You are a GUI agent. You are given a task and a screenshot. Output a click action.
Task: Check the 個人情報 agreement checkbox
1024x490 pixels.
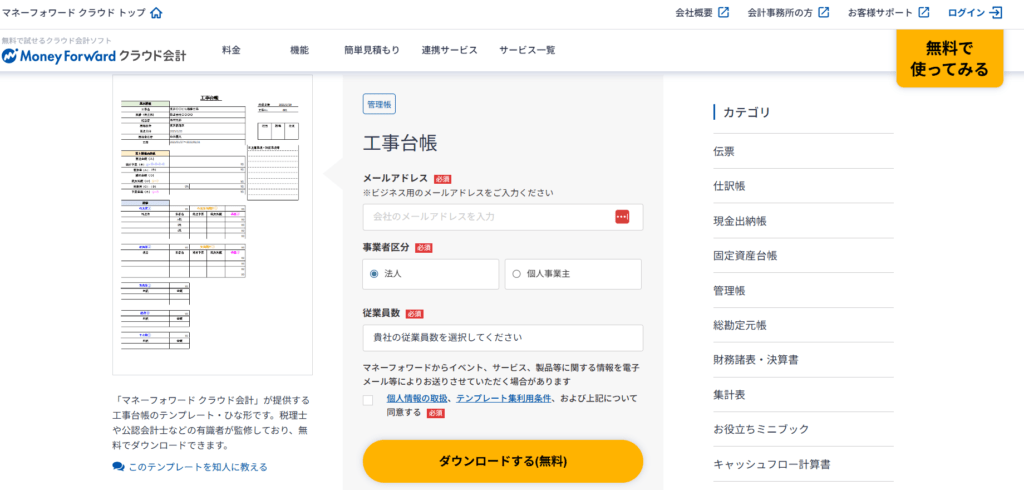point(368,400)
